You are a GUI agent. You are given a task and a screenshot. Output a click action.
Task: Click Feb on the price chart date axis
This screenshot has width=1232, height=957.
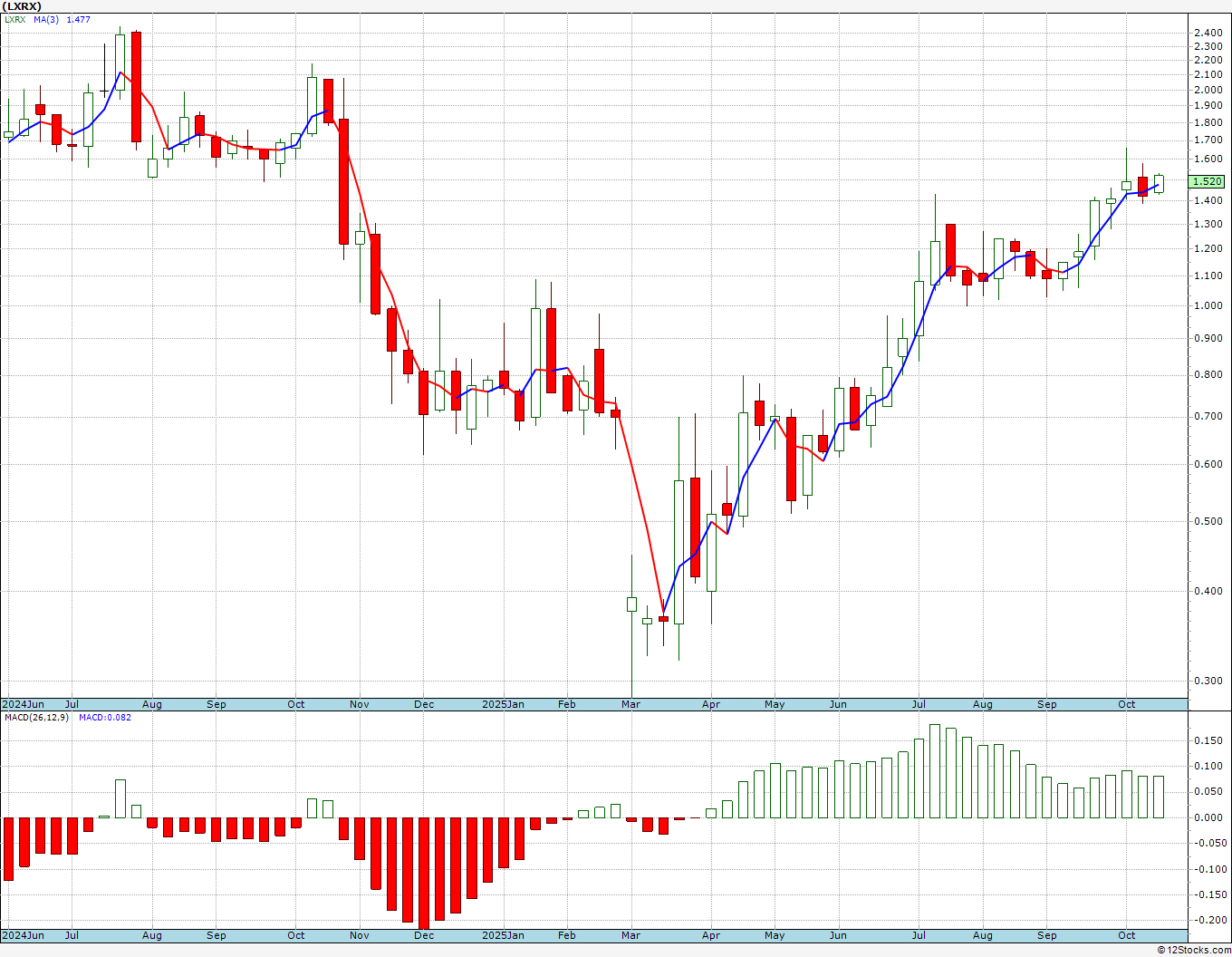pos(567,704)
